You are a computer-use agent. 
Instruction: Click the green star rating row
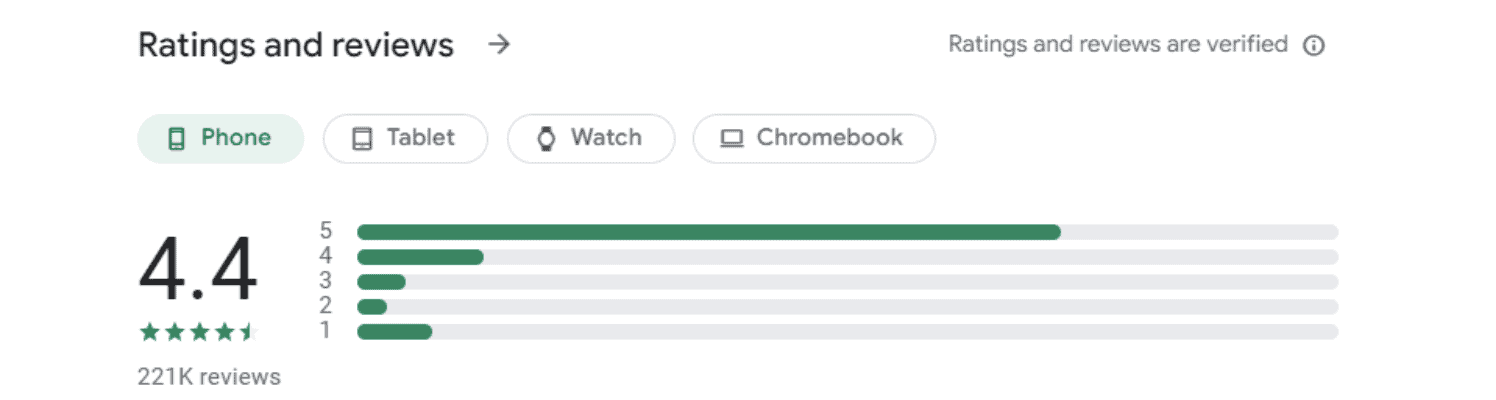198,332
